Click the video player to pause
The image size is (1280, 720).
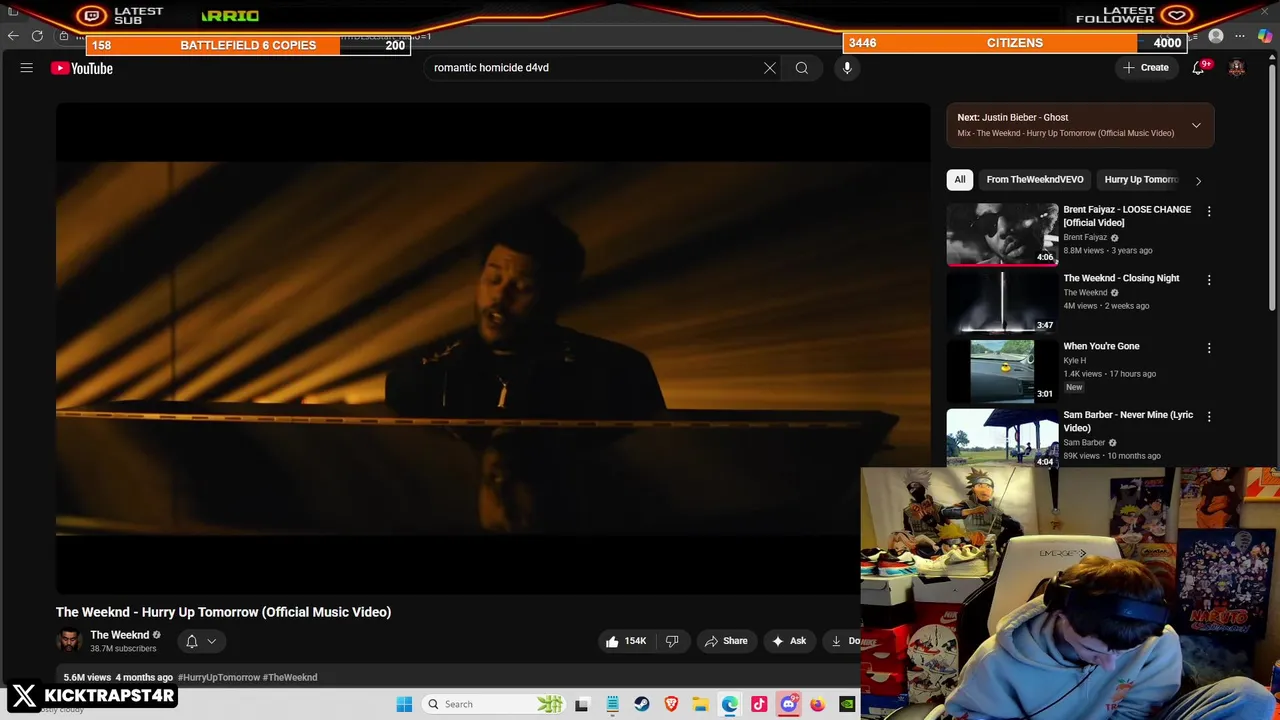[x=493, y=348]
